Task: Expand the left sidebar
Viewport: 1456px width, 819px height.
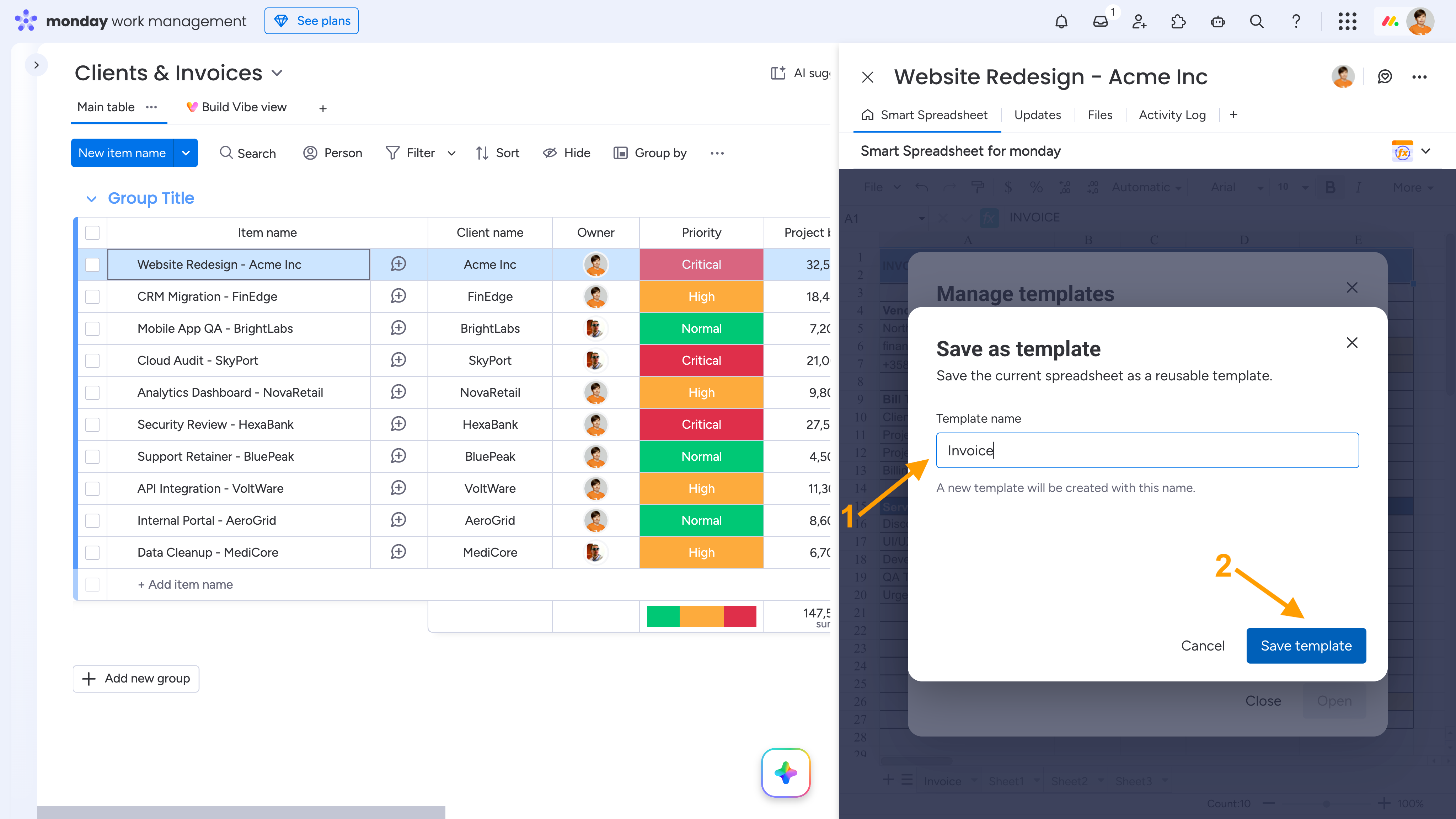Action: [36, 65]
